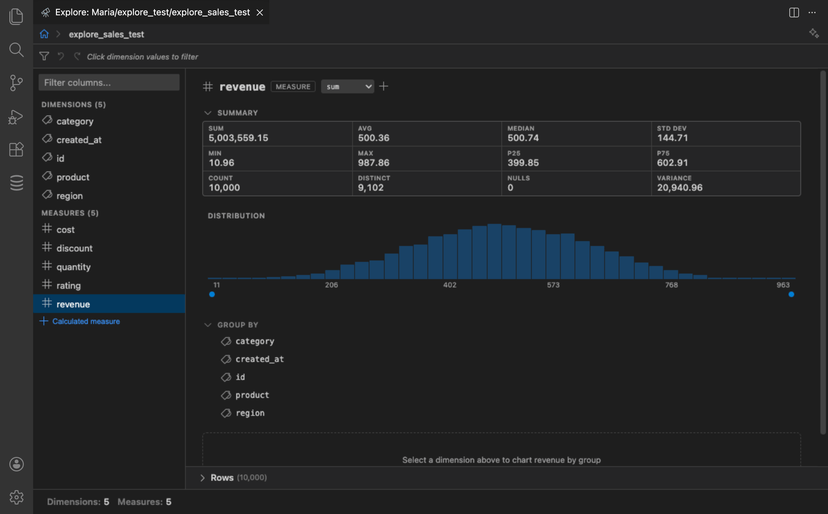This screenshot has width=828, height=514.
Task: Click the MEASURE badge next to revenue
Action: coord(293,87)
